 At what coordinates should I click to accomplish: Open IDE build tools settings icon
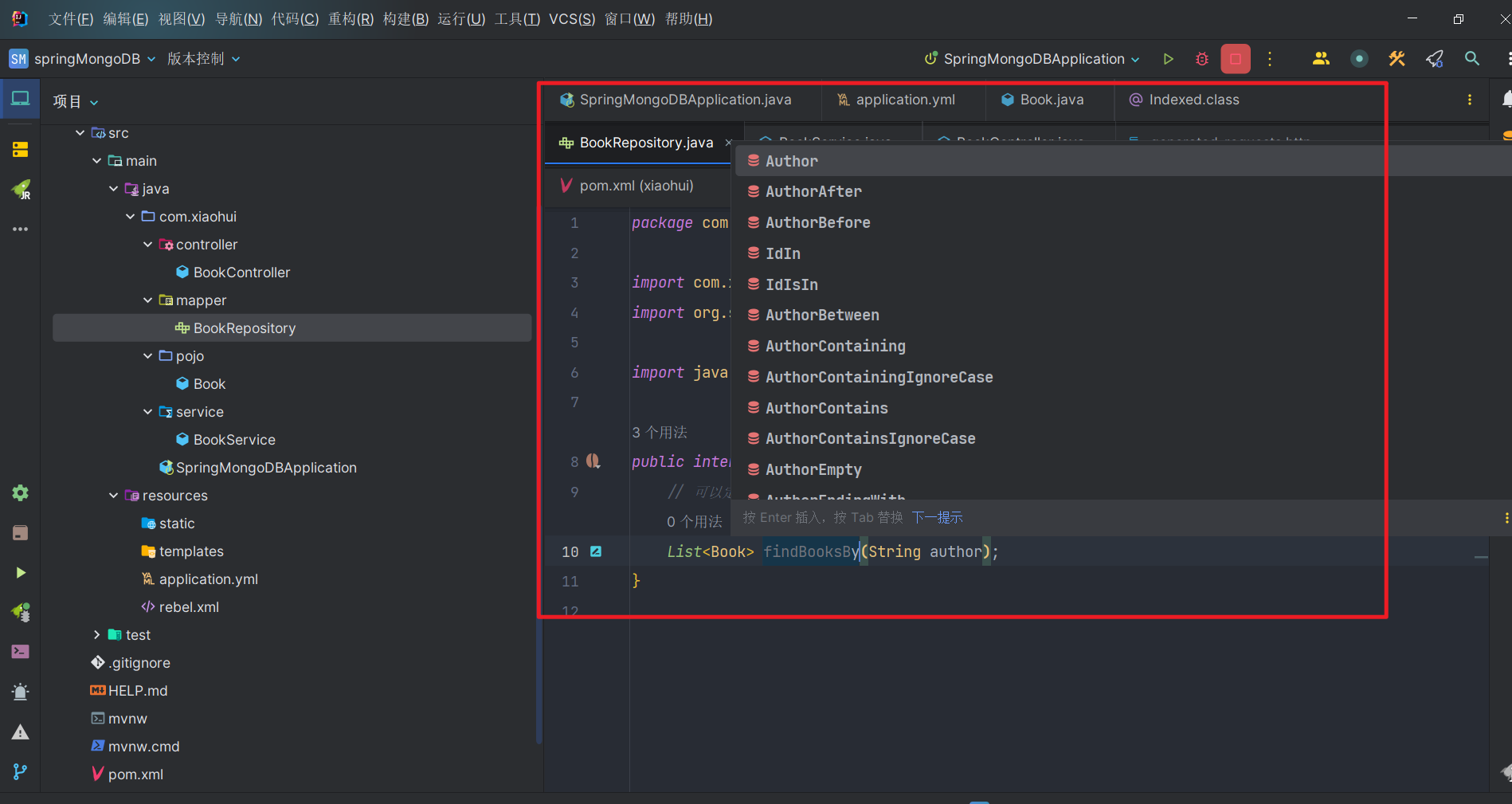point(1396,59)
